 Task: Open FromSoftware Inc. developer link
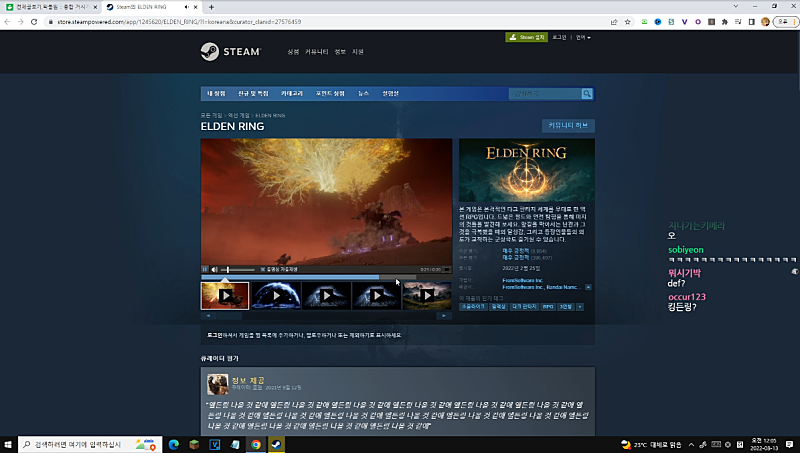(522, 281)
